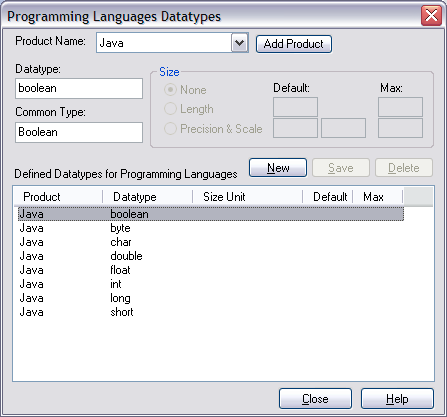
Task: Select the Java boolean row
Action: coord(211,214)
